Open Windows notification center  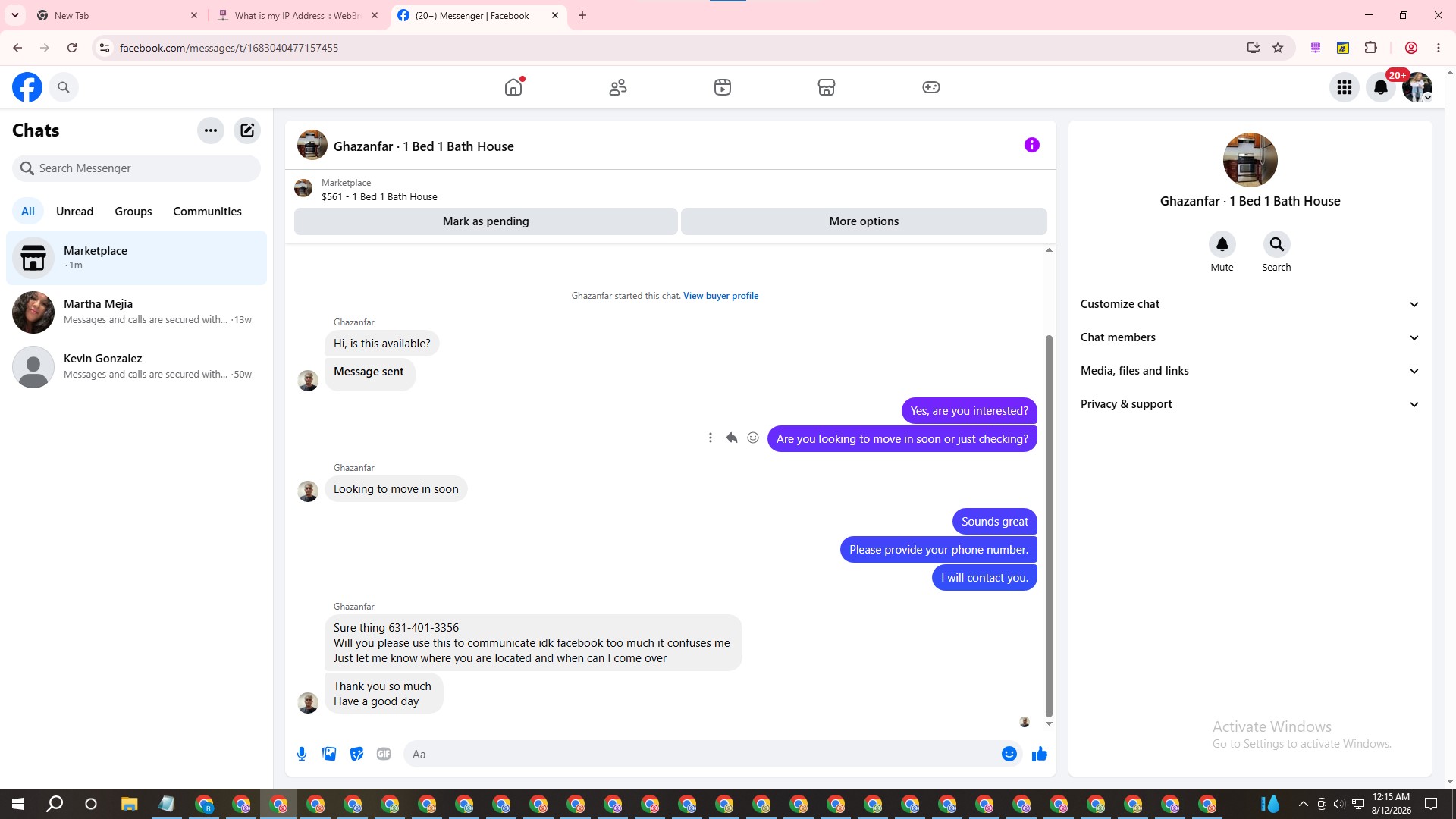(1431, 804)
